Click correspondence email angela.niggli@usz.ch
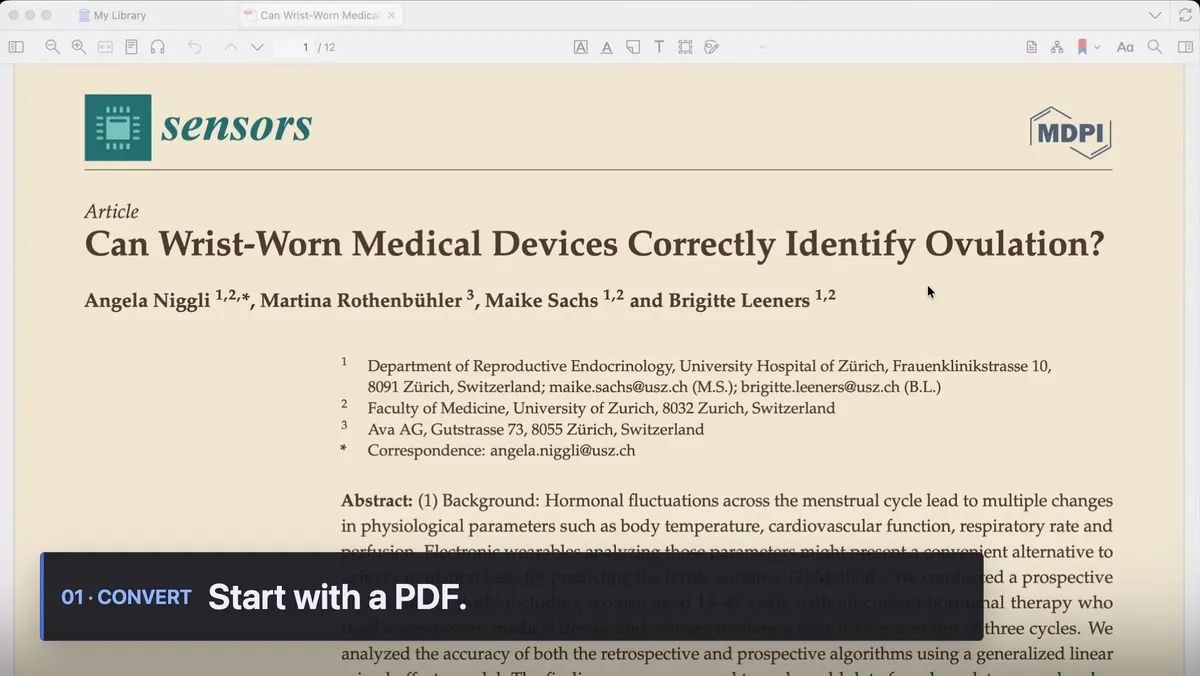 (562, 450)
